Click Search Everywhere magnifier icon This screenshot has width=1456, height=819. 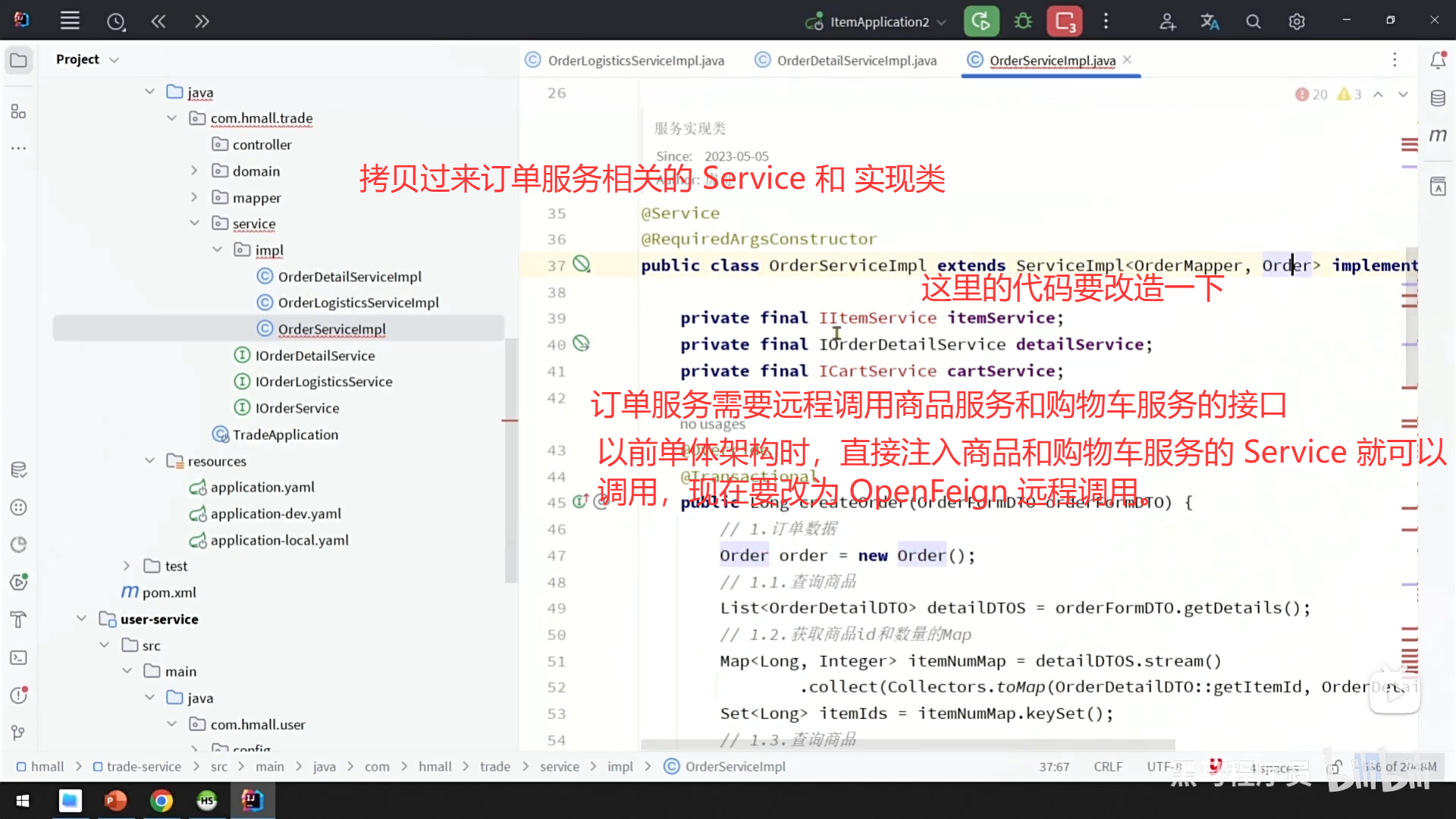click(x=1254, y=22)
